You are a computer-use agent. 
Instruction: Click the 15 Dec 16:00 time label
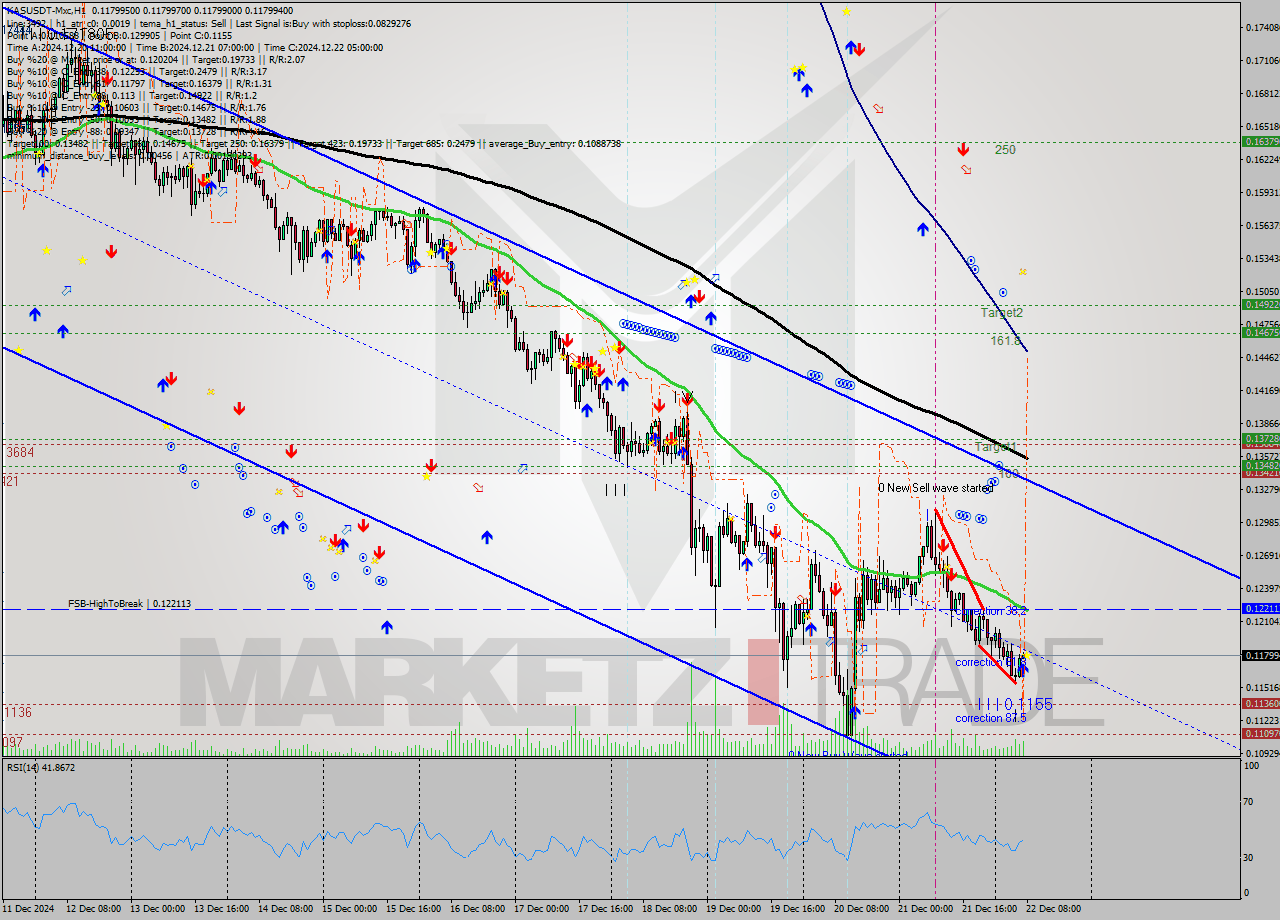[x=414, y=908]
